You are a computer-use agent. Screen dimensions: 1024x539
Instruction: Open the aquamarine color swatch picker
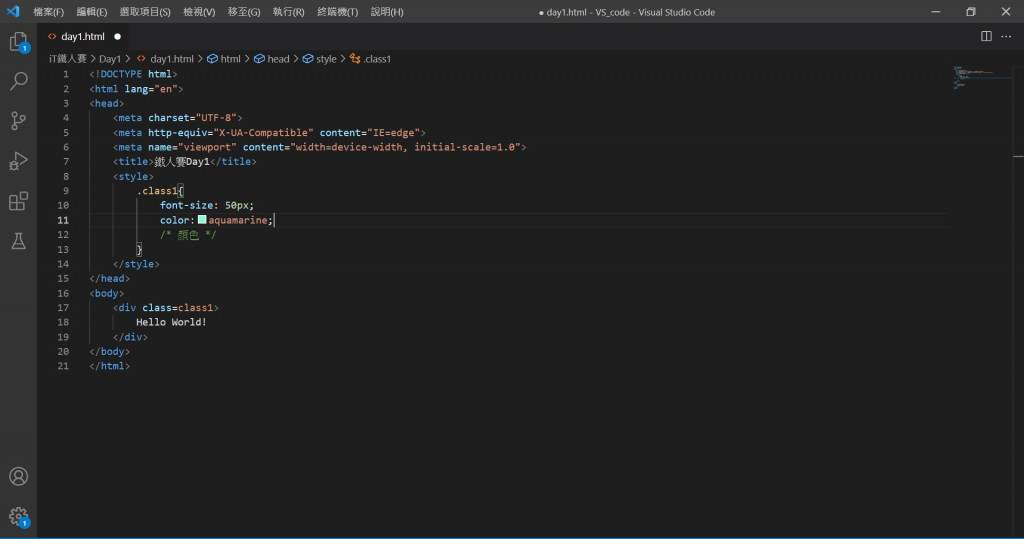coord(202,220)
